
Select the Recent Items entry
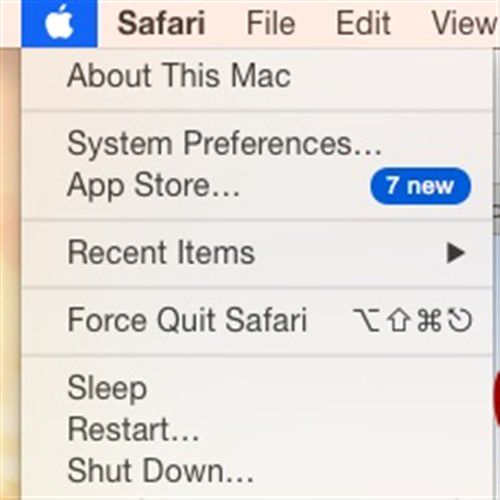(257, 253)
